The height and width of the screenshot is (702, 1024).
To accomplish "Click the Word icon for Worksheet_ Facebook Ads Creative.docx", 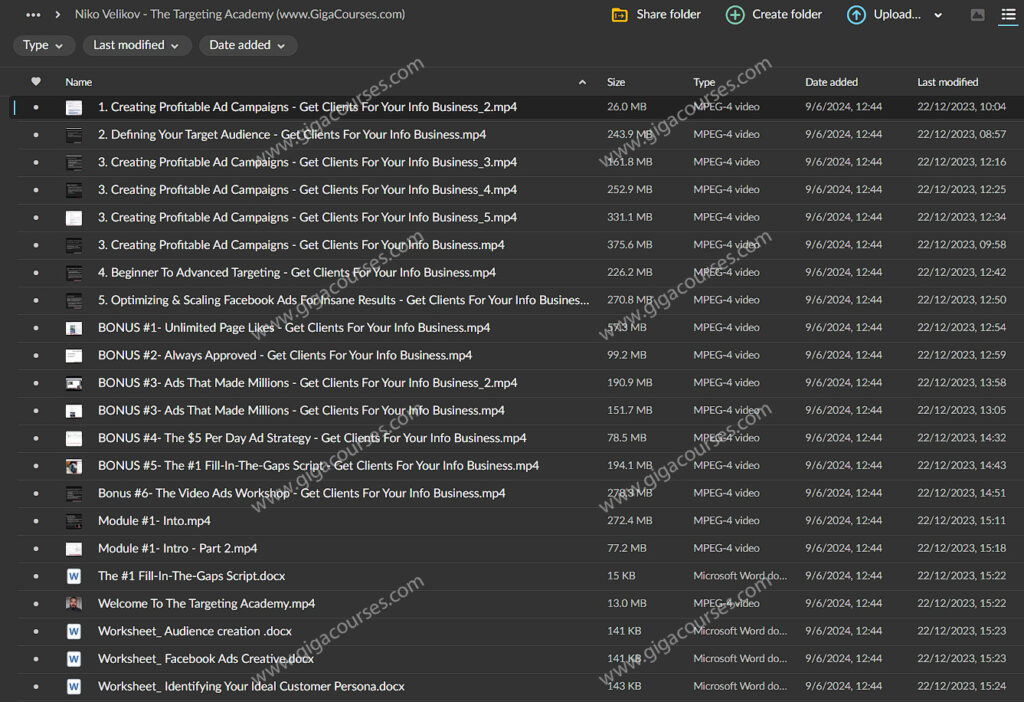I will pyautogui.click(x=74, y=659).
